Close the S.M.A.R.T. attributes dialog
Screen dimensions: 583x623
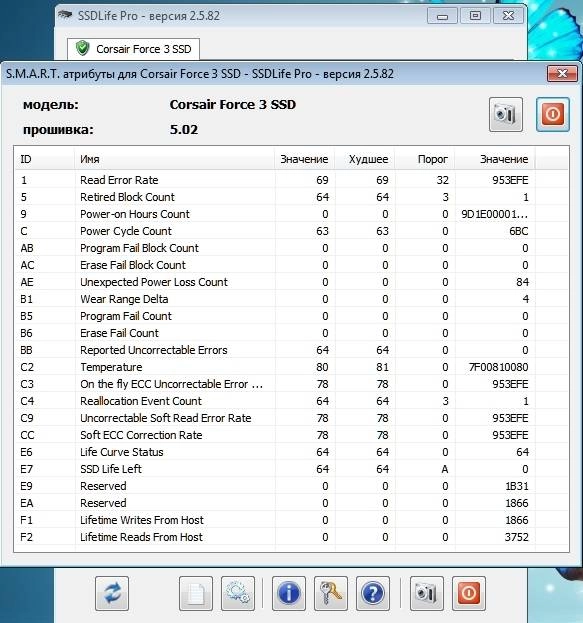(x=562, y=74)
